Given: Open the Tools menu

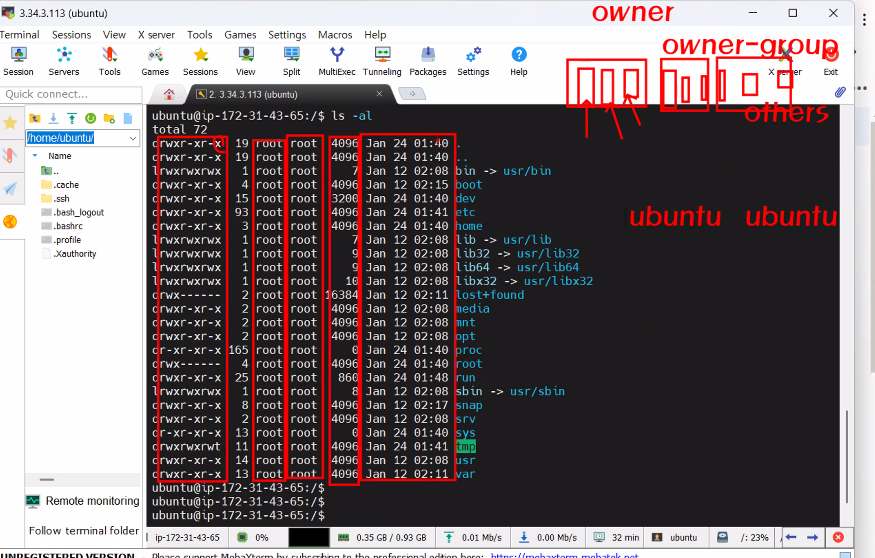Looking at the screenshot, I should point(200,35).
